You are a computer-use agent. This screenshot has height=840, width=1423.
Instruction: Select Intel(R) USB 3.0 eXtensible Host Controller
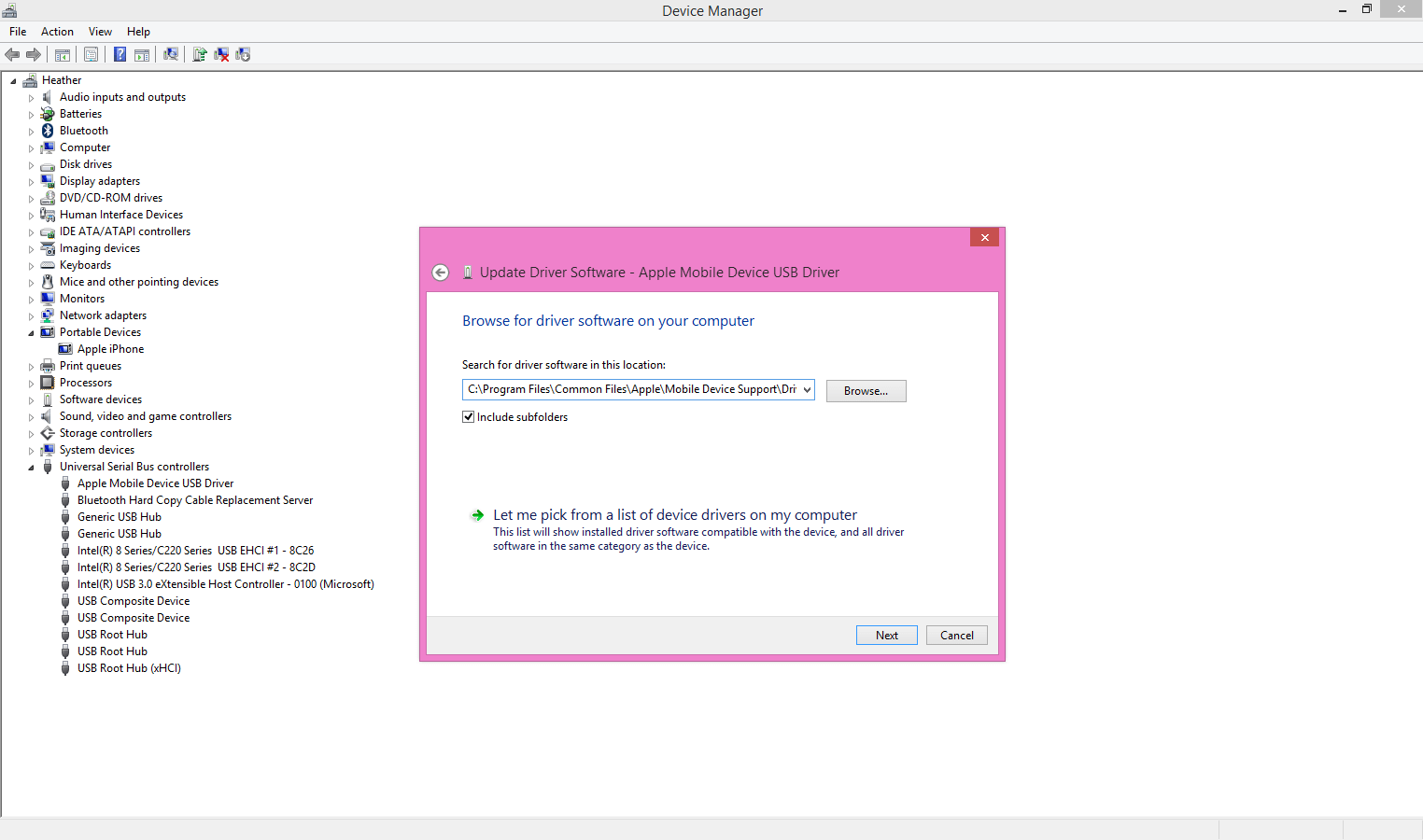(226, 584)
